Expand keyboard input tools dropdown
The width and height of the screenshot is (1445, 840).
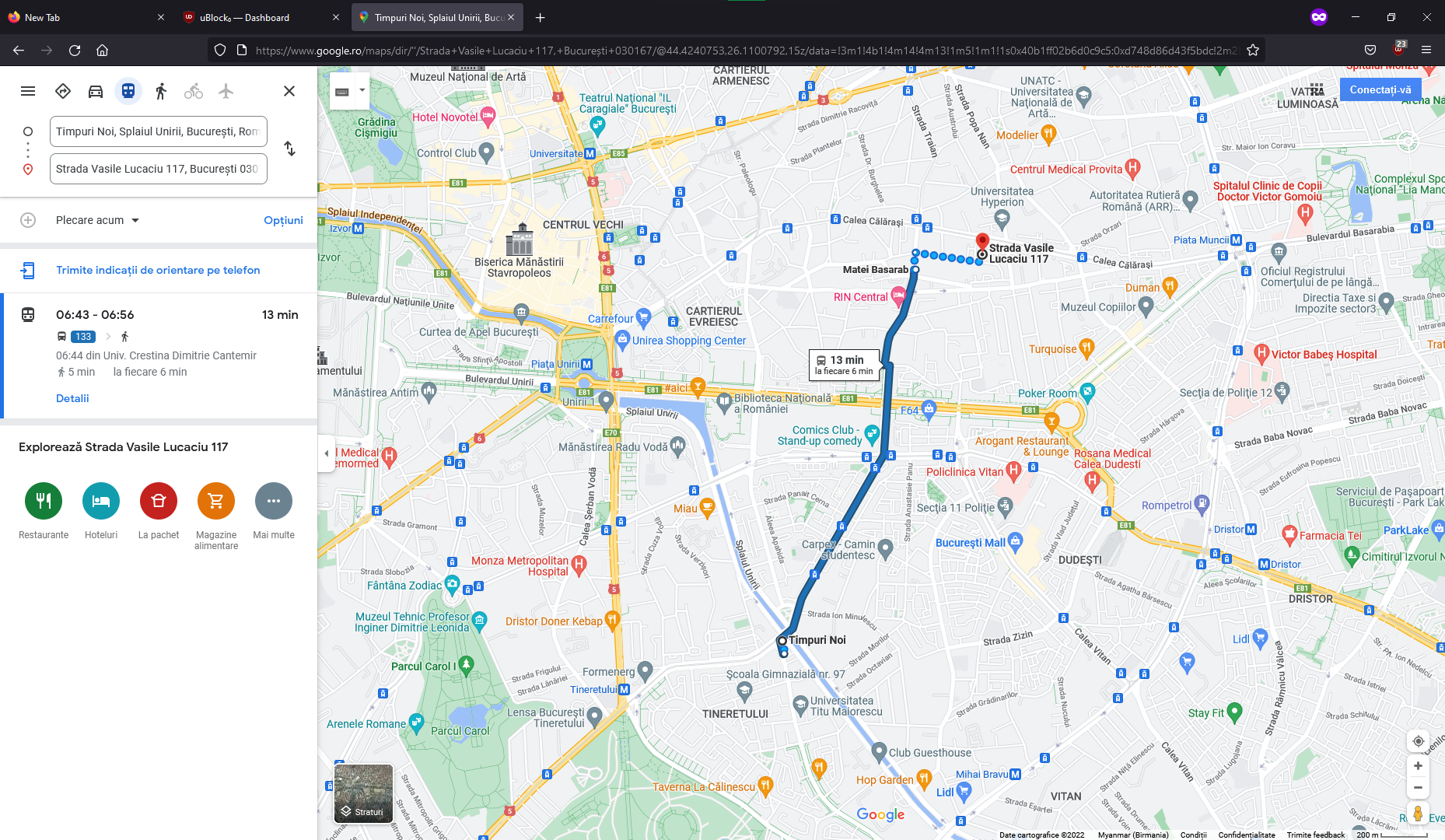(x=362, y=90)
